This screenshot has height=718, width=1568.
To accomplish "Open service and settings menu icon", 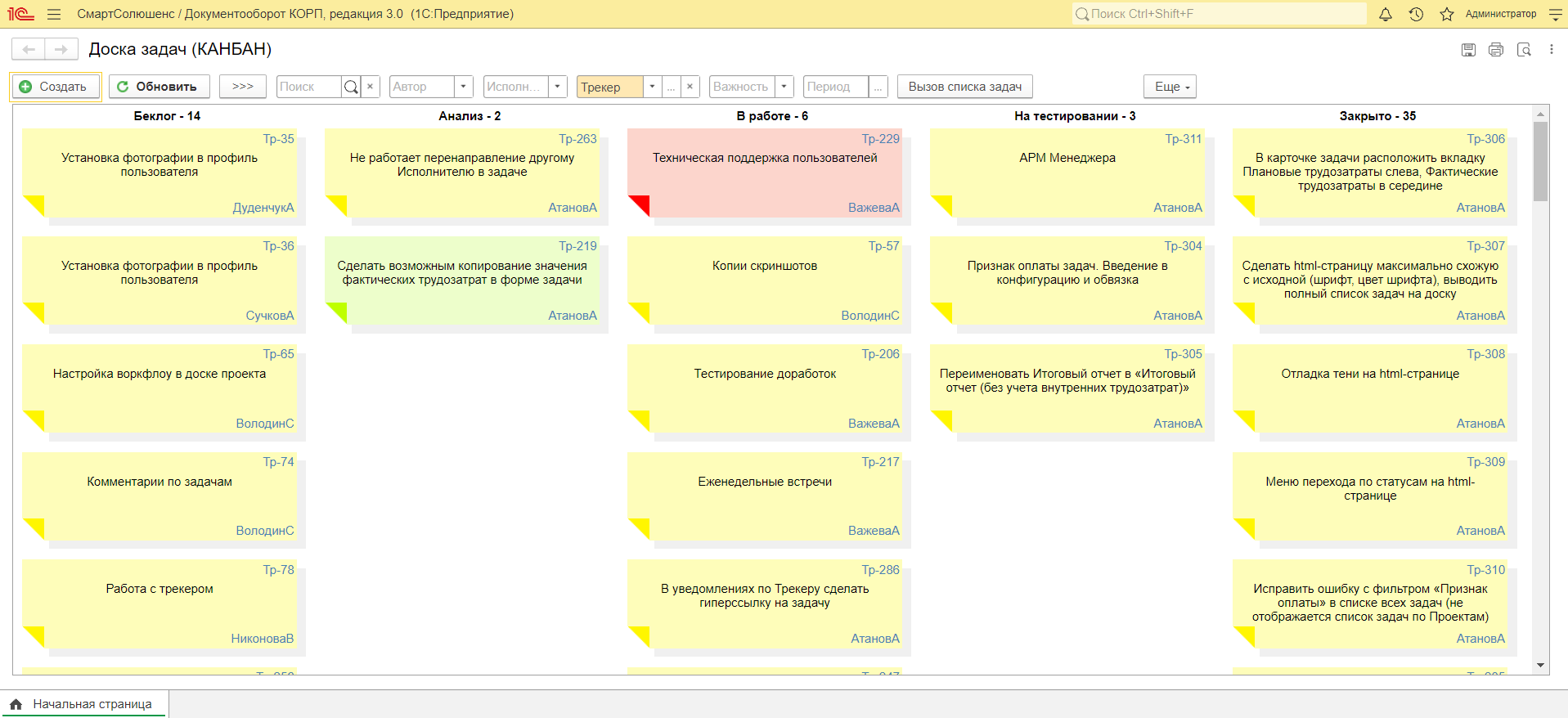I will click(1555, 14).
